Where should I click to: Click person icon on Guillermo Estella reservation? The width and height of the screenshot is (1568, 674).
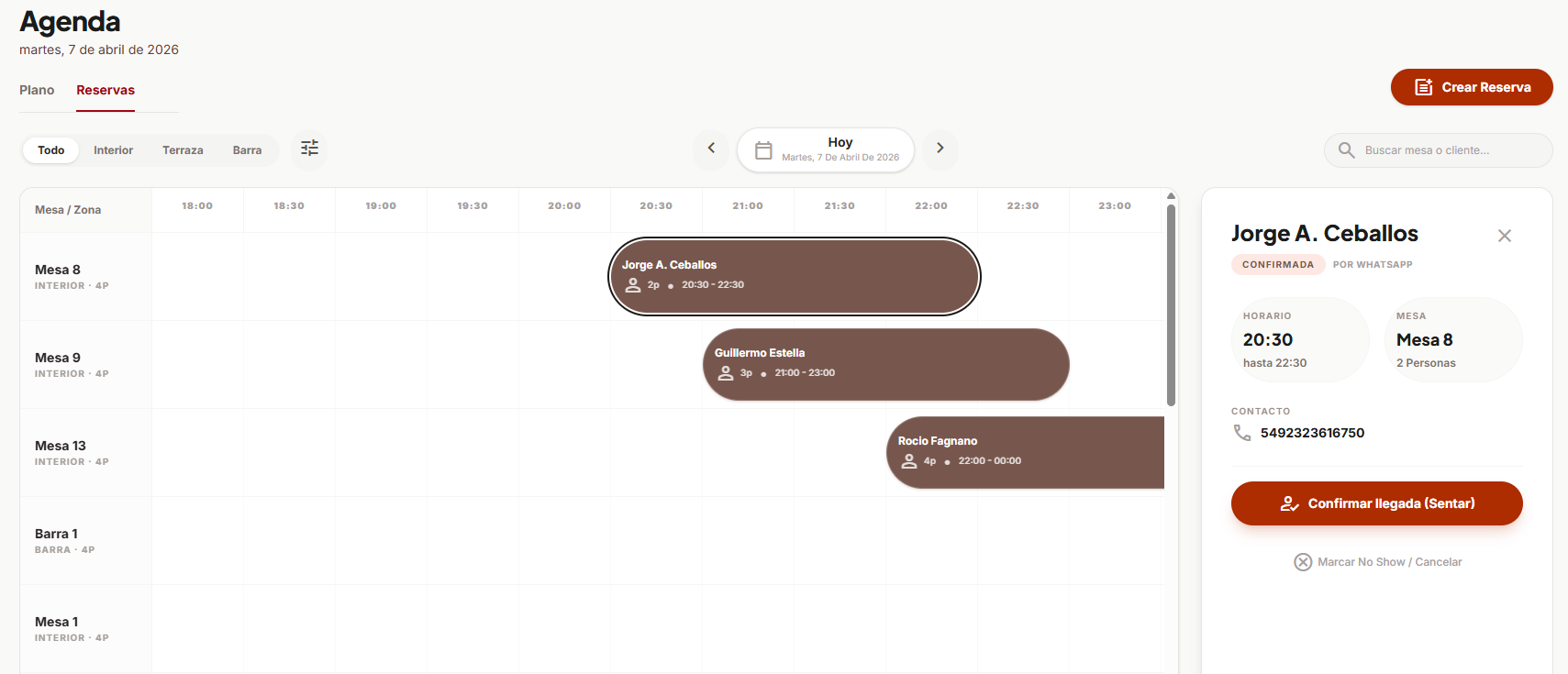tap(726, 373)
